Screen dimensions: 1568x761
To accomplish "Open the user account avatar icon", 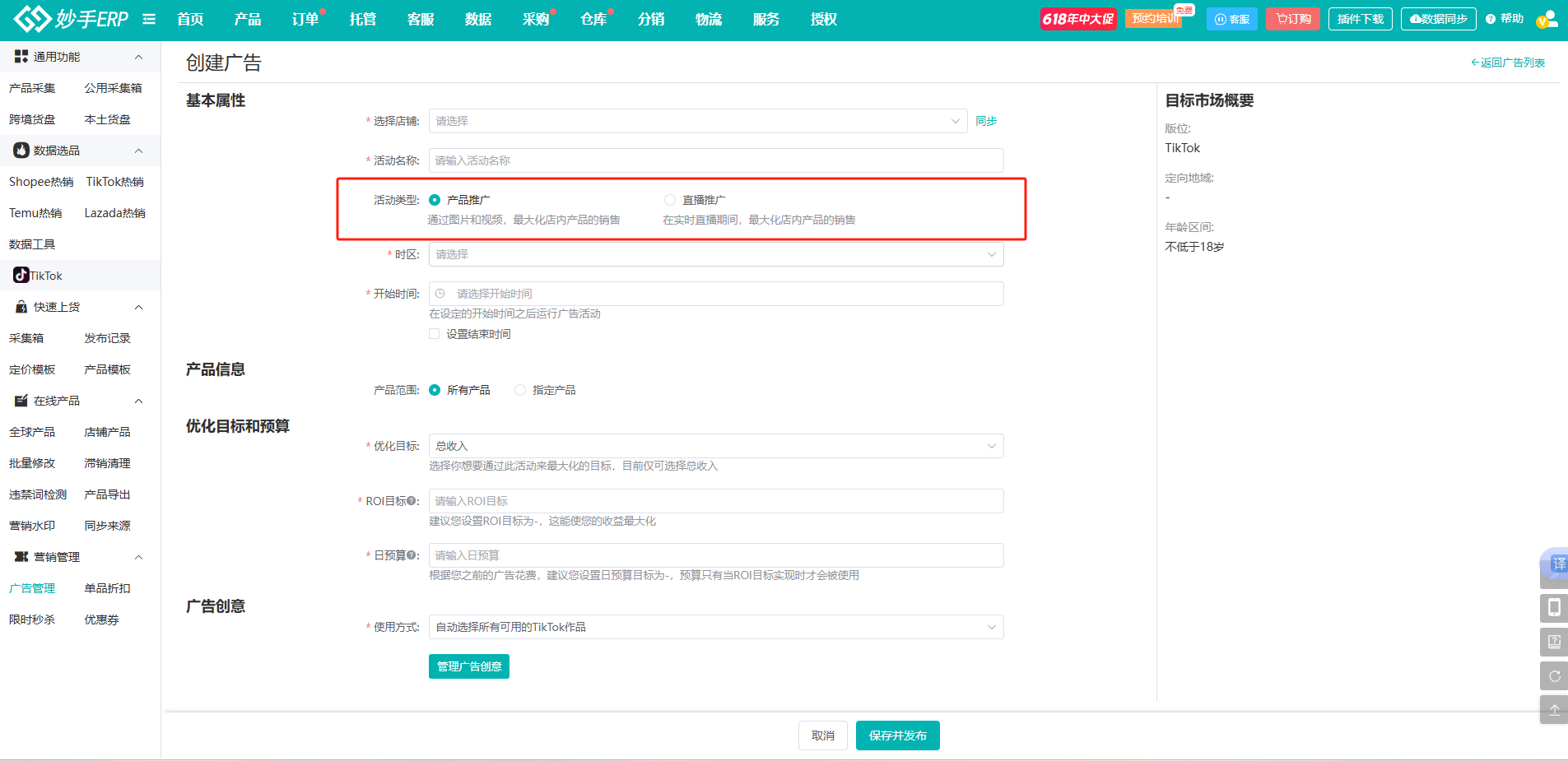I will (x=1547, y=19).
